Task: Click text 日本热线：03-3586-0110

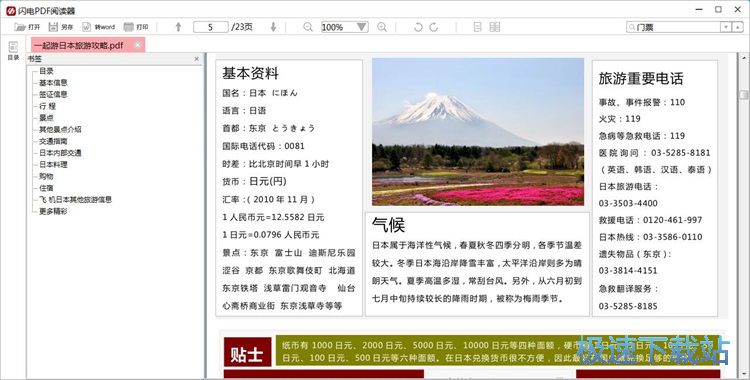Action: point(651,237)
